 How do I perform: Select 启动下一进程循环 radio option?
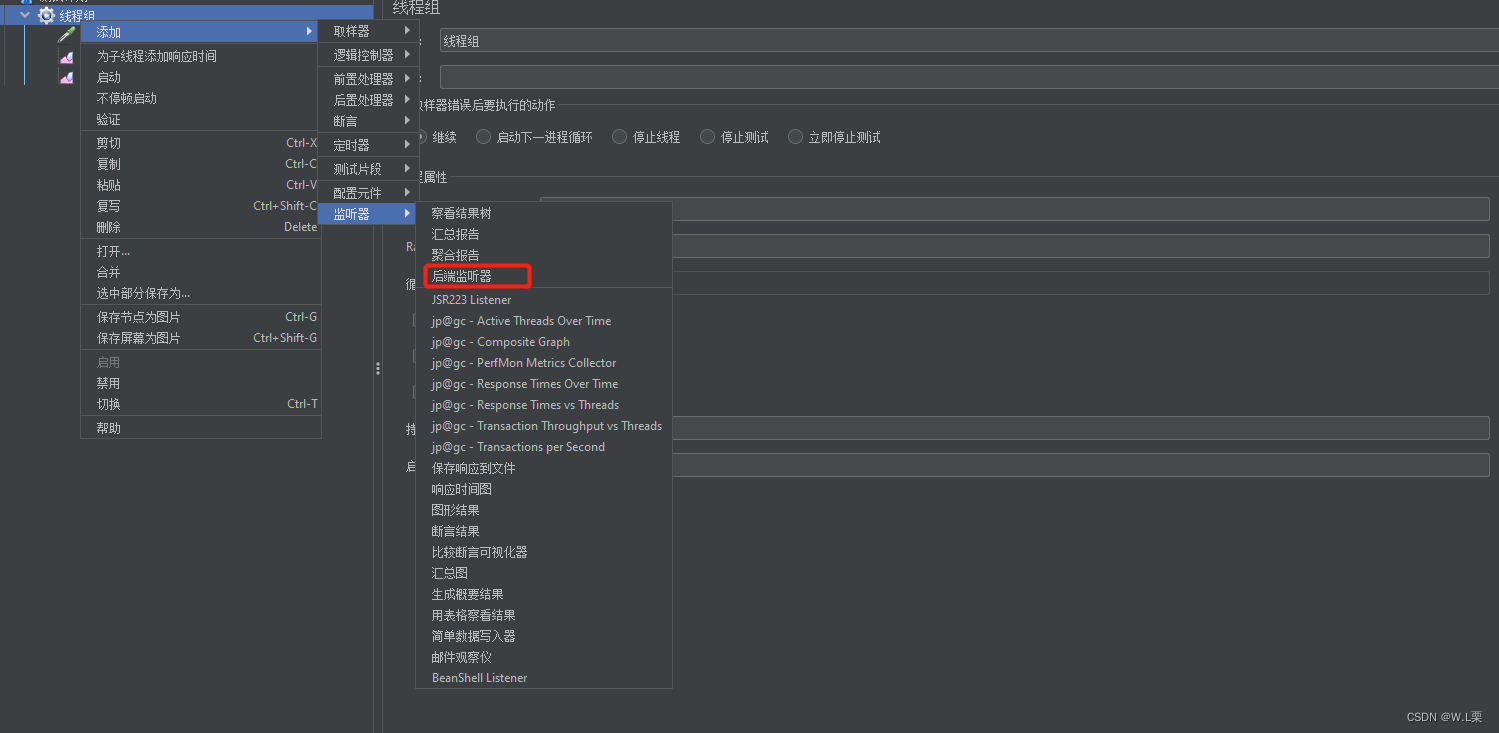484,137
